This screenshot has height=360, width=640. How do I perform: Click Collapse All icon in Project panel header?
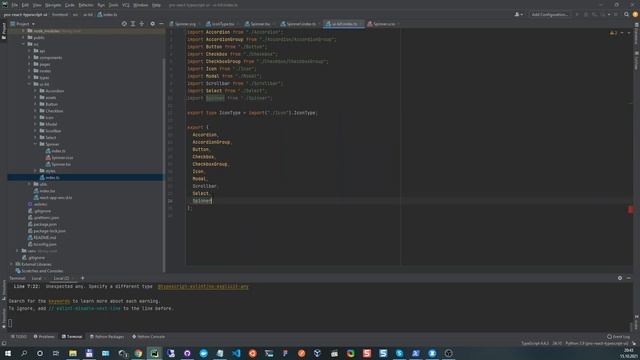coord(142,24)
